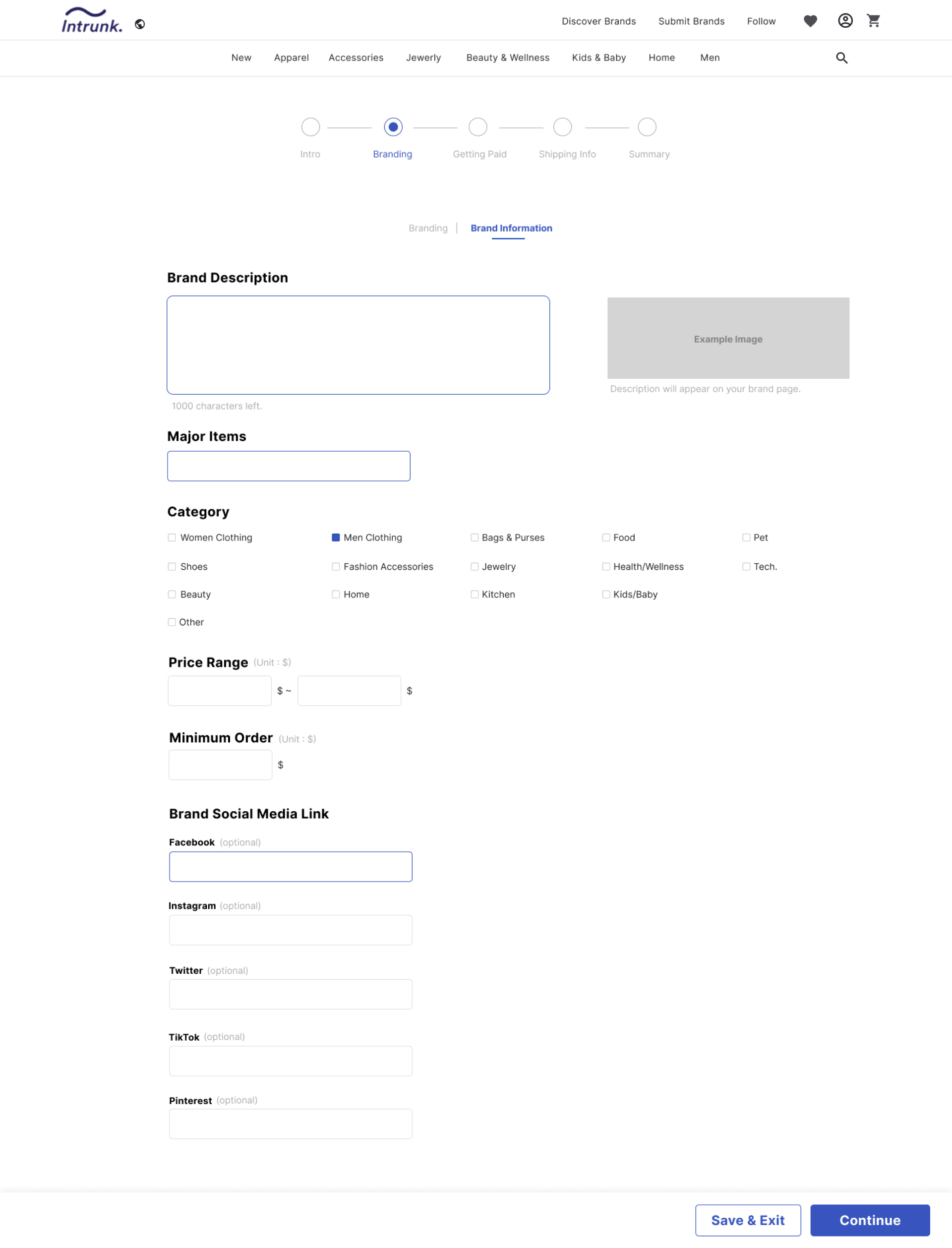This screenshot has width=952, height=1248.
Task: Open the shopping cart icon
Action: 873,21
